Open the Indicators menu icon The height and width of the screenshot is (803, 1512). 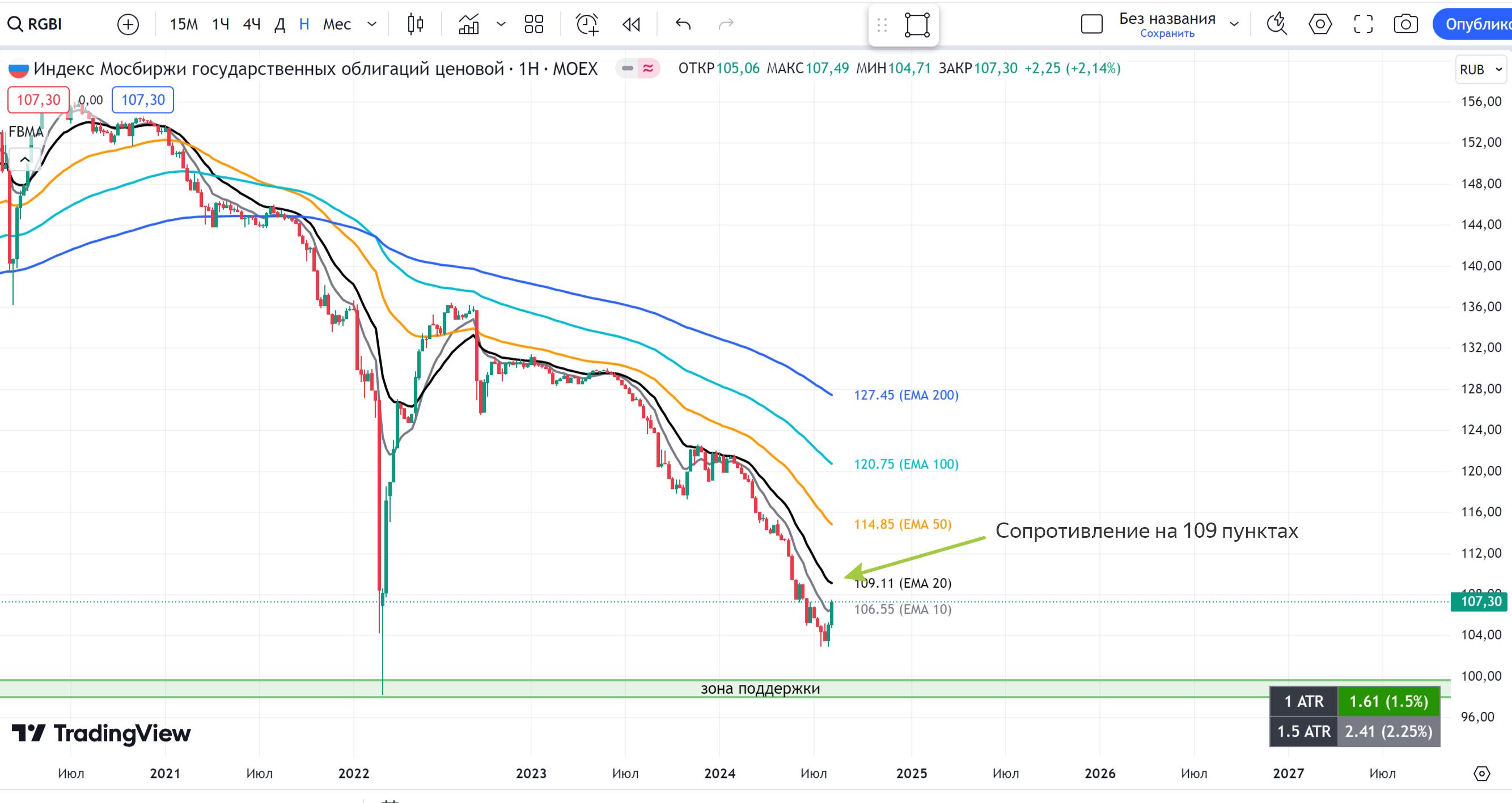tap(469, 24)
